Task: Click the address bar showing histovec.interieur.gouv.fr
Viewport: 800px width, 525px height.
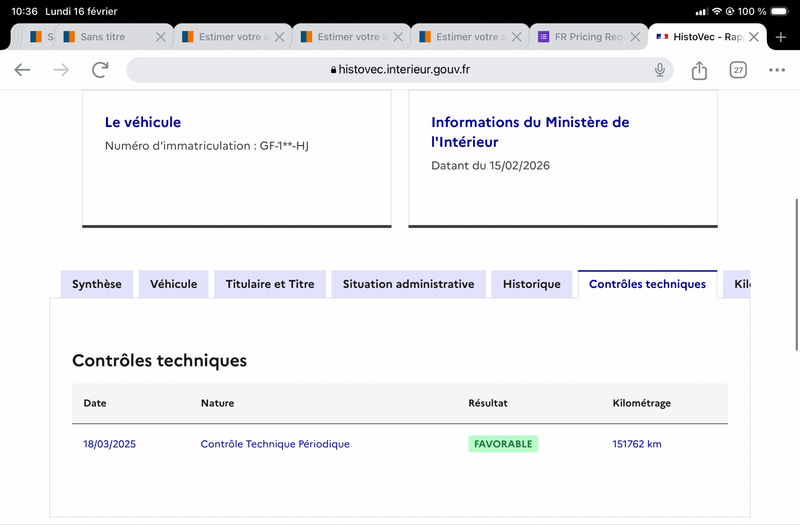Action: [x=400, y=70]
